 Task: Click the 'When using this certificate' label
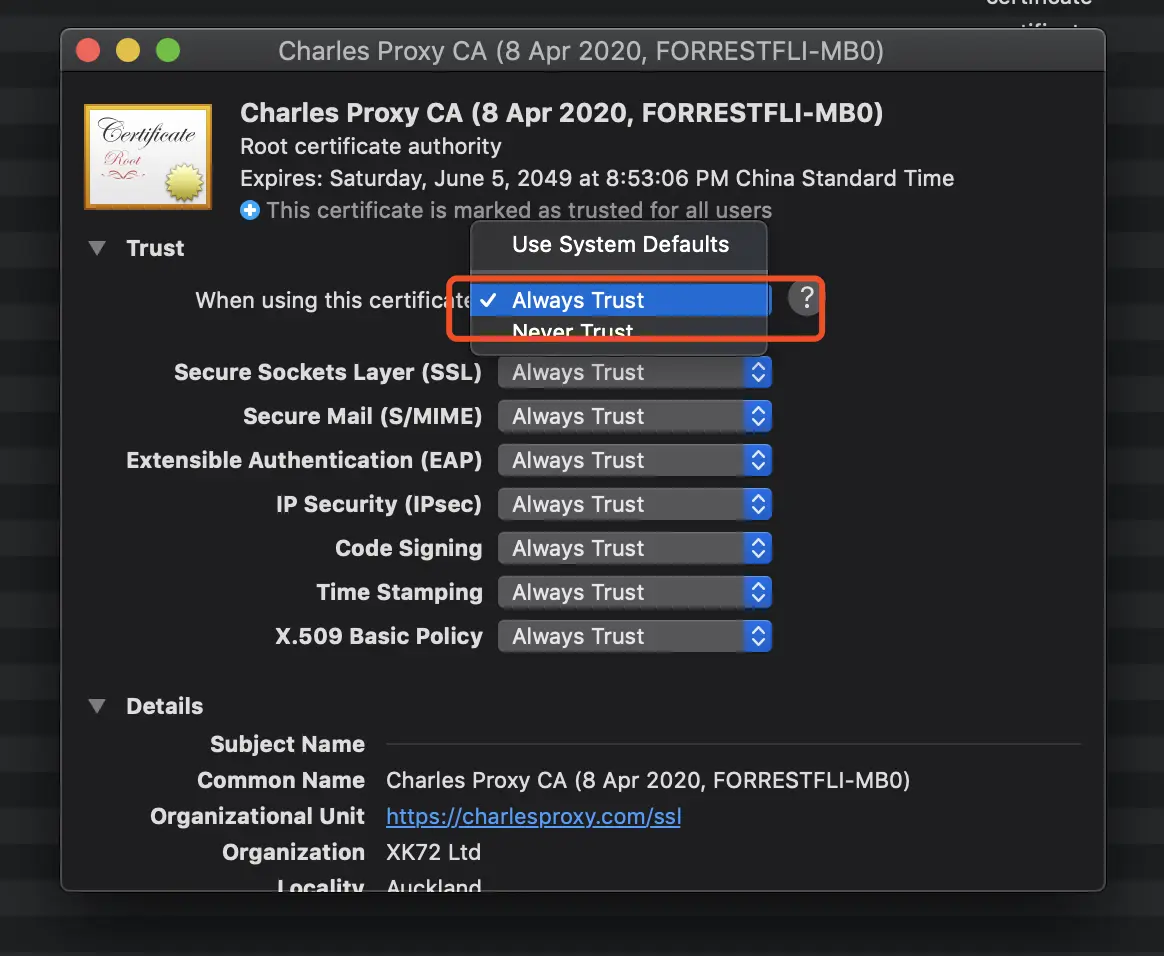click(x=333, y=300)
